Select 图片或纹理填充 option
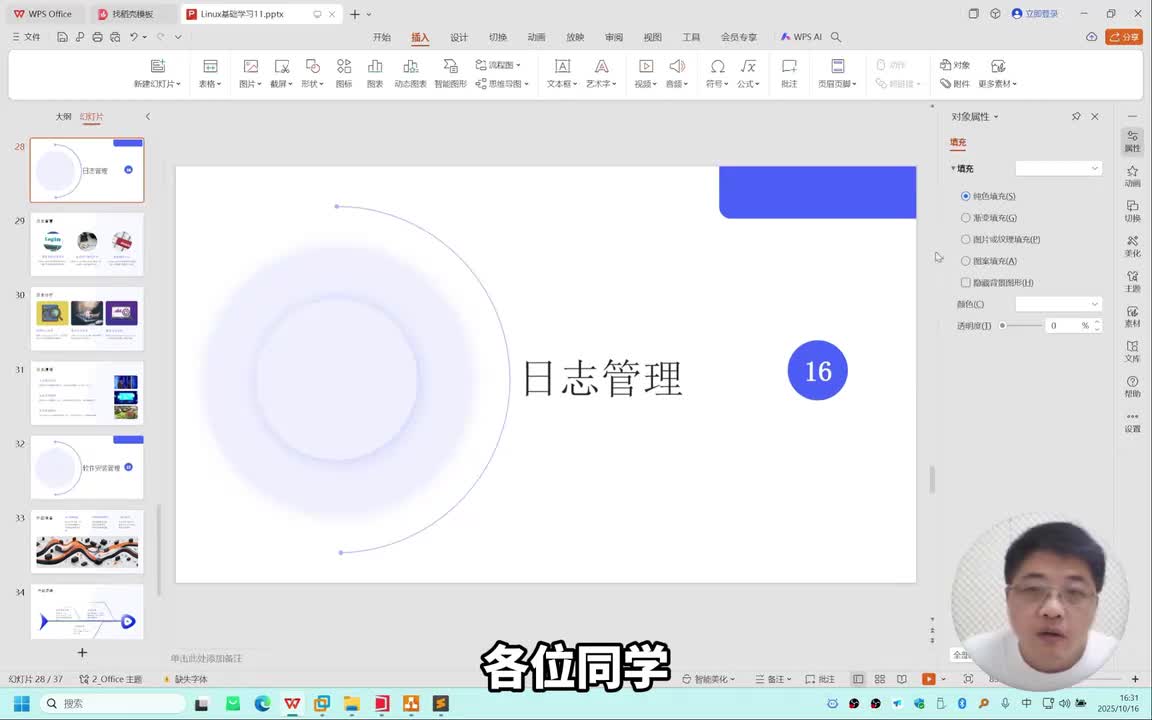The width and height of the screenshot is (1152, 720). coord(1001,239)
